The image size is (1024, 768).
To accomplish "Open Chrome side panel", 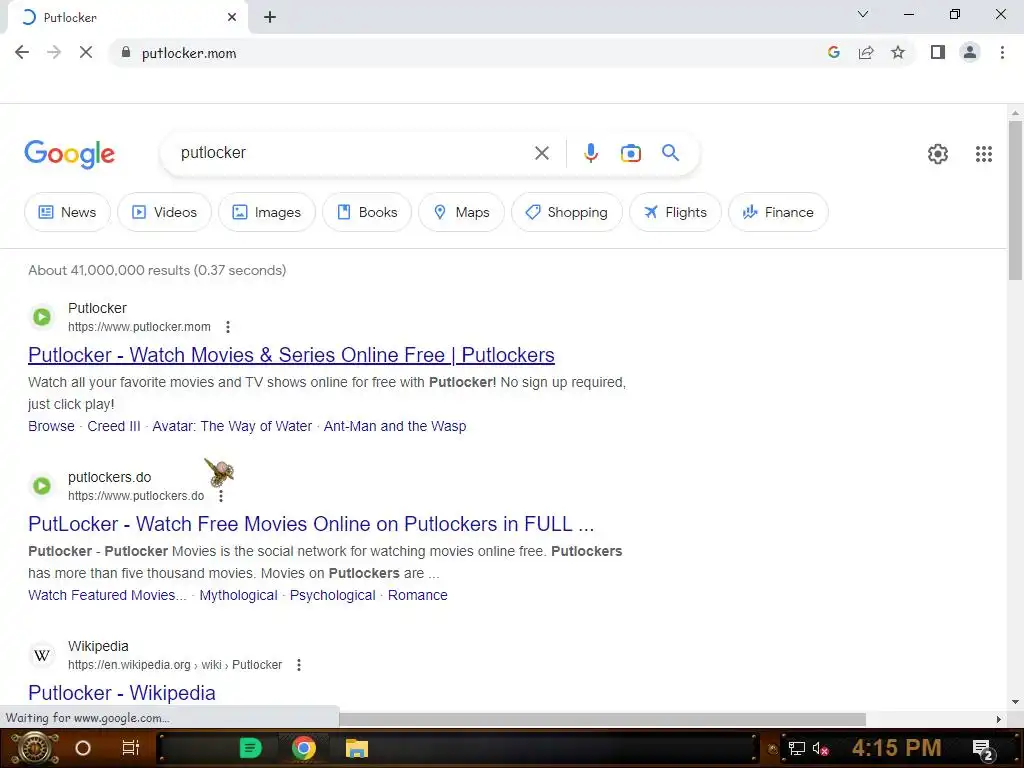I will click(938, 52).
